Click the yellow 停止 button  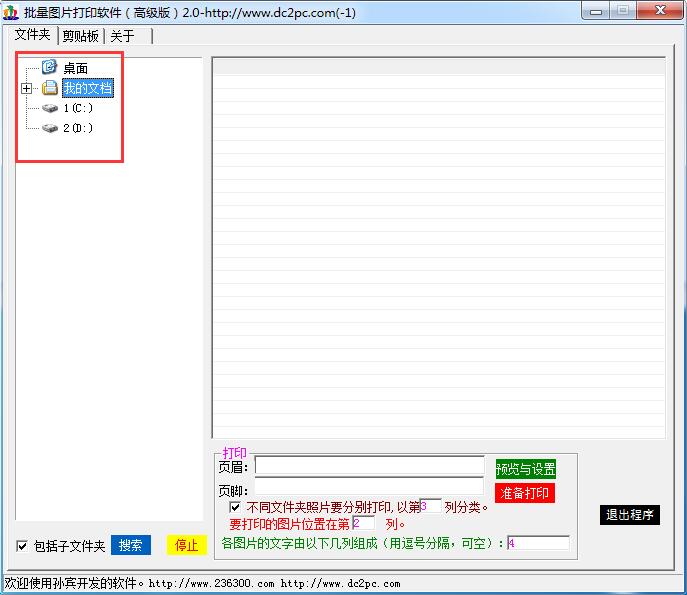pyautogui.click(x=187, y=545)
